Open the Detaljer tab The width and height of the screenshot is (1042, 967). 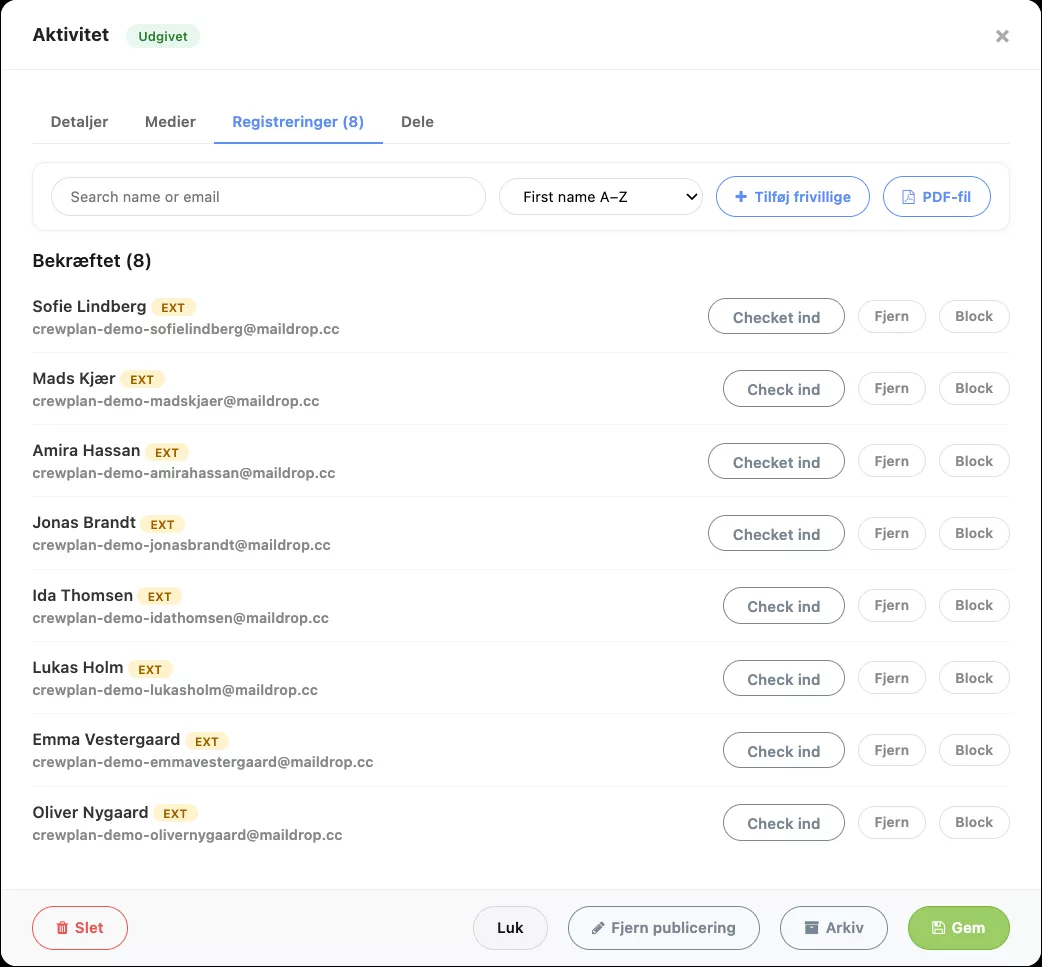[x=79, y=122]
